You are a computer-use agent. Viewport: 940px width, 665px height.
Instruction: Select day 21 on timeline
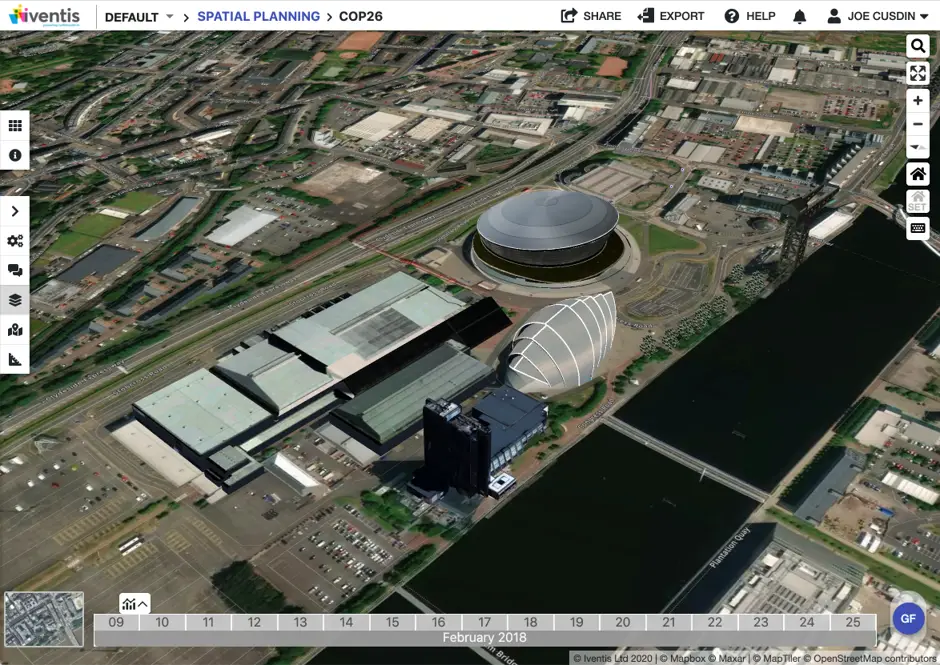point(668,622)
